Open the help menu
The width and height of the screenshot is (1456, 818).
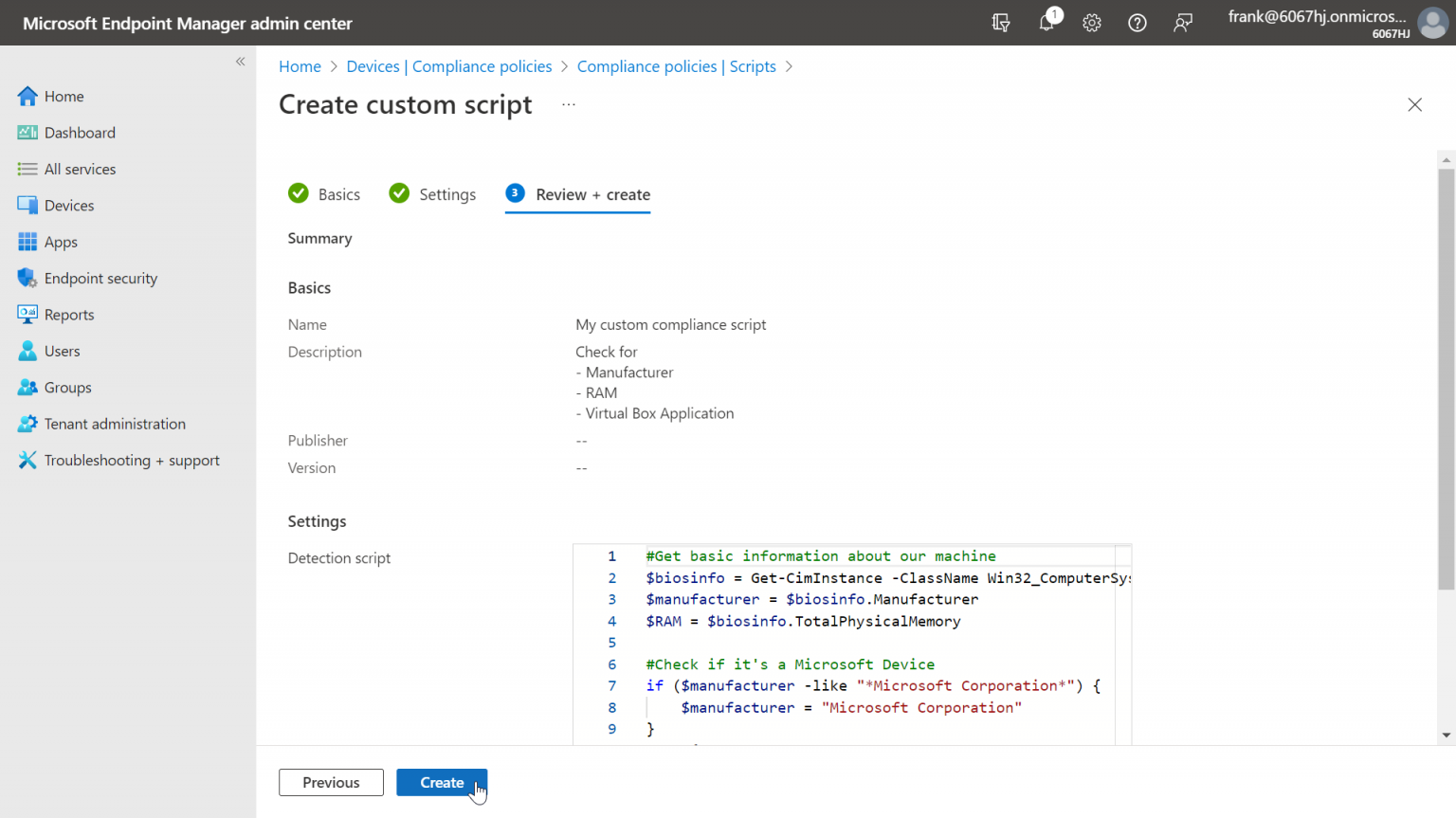(1137, 22)
